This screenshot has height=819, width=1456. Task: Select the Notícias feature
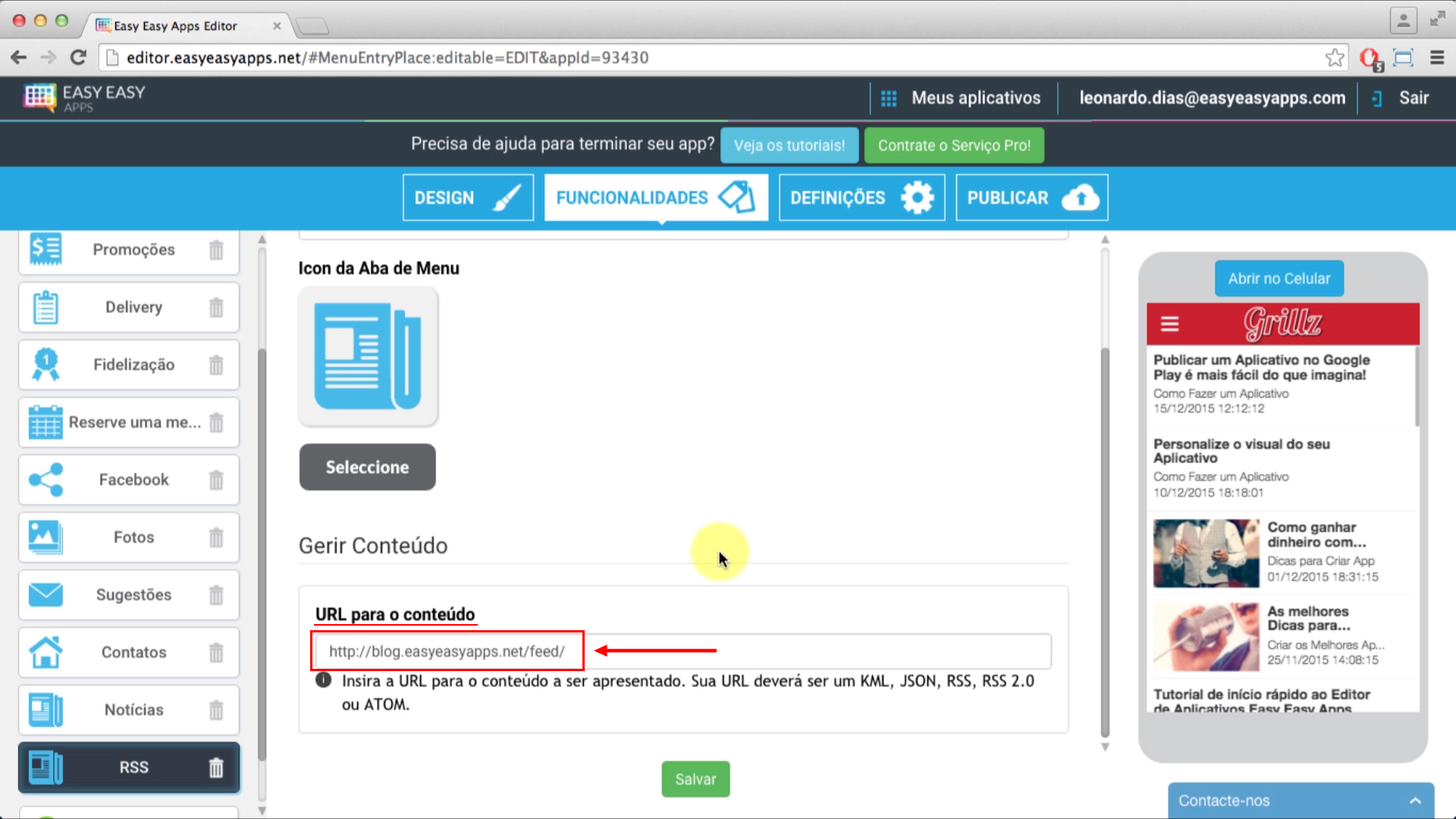pyautogui.click(x=129, y=710)
